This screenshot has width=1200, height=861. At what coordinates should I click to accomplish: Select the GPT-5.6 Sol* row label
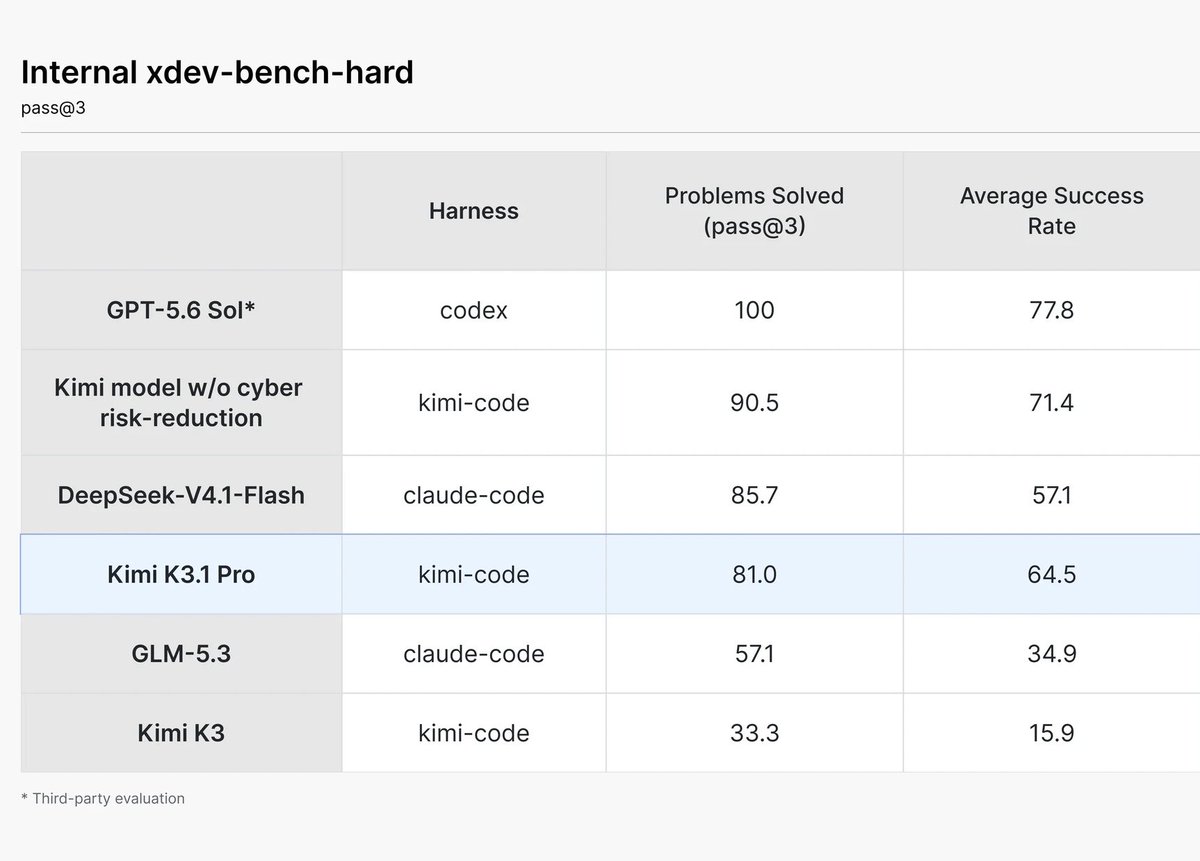point(181,310)
